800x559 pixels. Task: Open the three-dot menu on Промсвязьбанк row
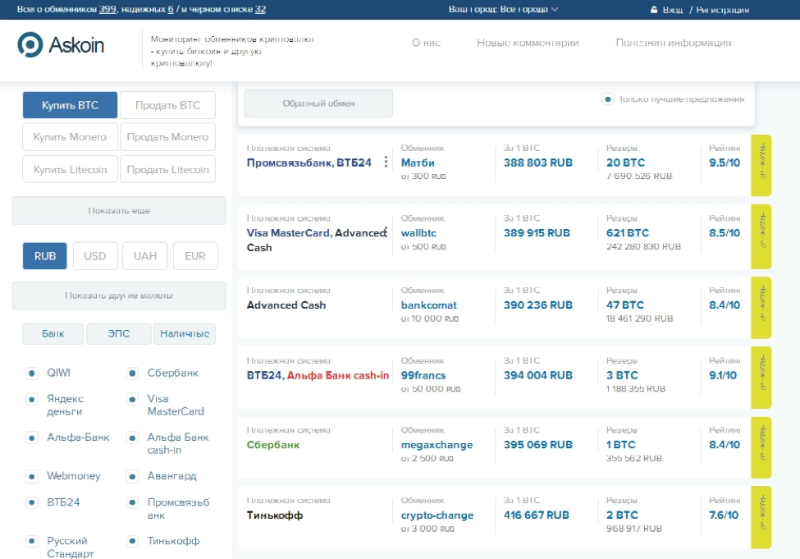pyautogui.click(x=386, y=162)
